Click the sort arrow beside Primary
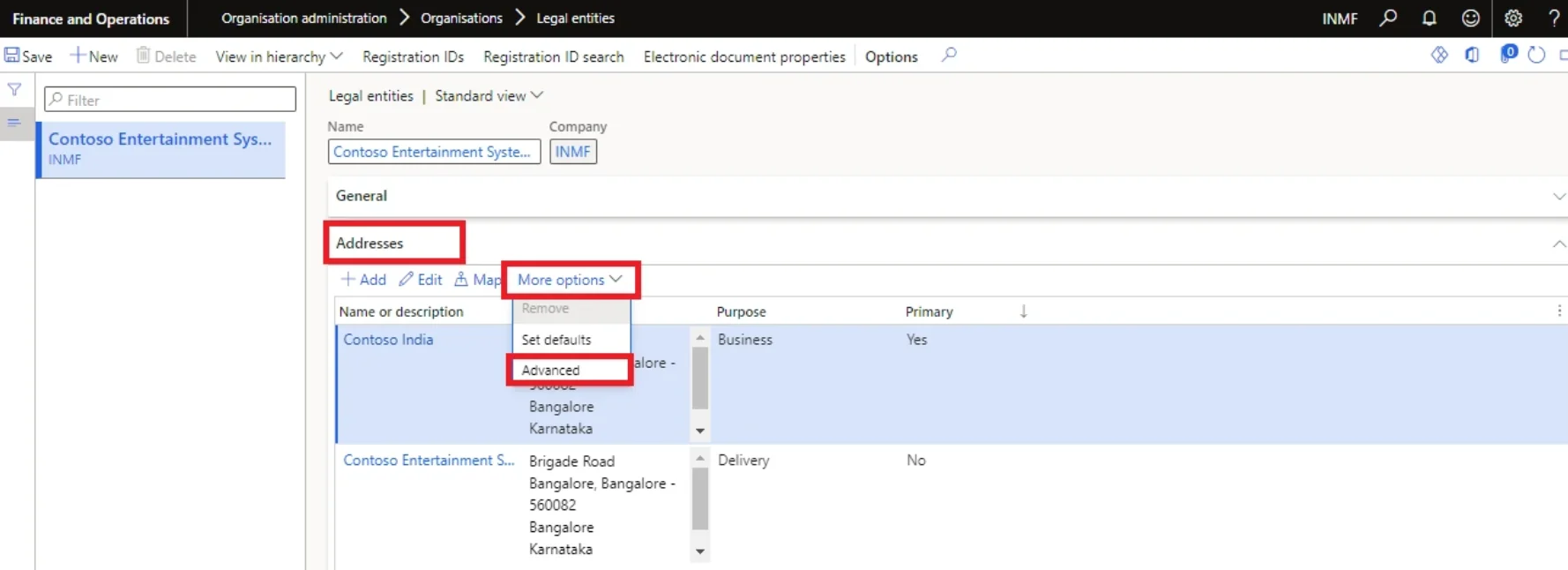 click(x=1023, y=311)
